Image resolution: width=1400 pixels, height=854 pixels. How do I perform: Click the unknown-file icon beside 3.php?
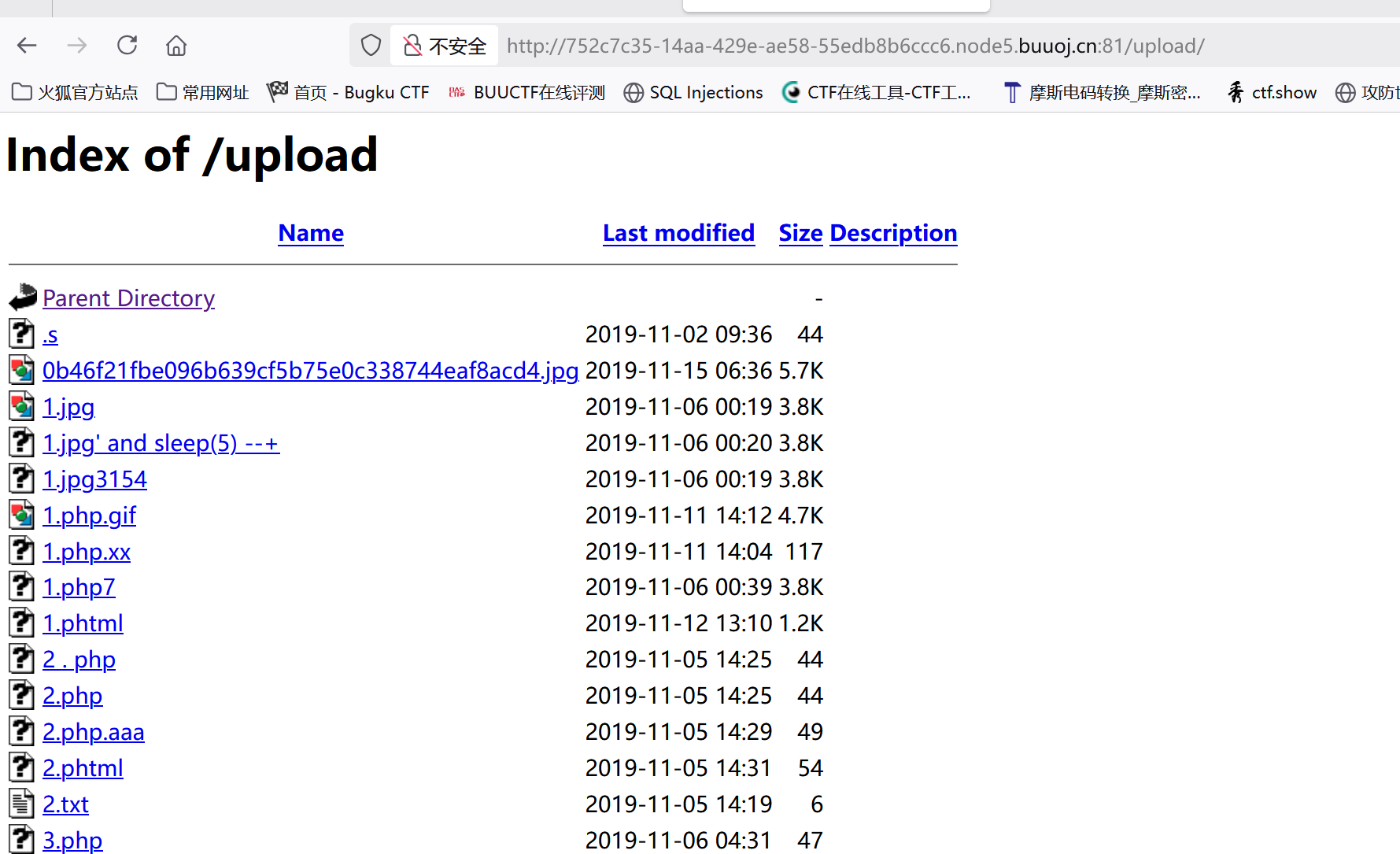point(22,839)
